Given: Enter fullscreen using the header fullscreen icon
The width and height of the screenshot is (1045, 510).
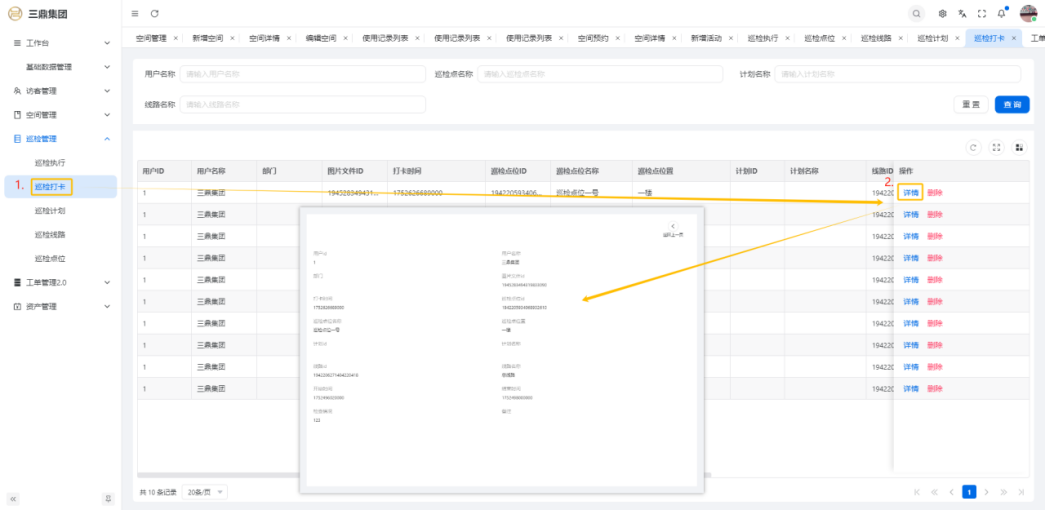Looking at the screenshot, I should pyautogui.click(x=982, y=13).
